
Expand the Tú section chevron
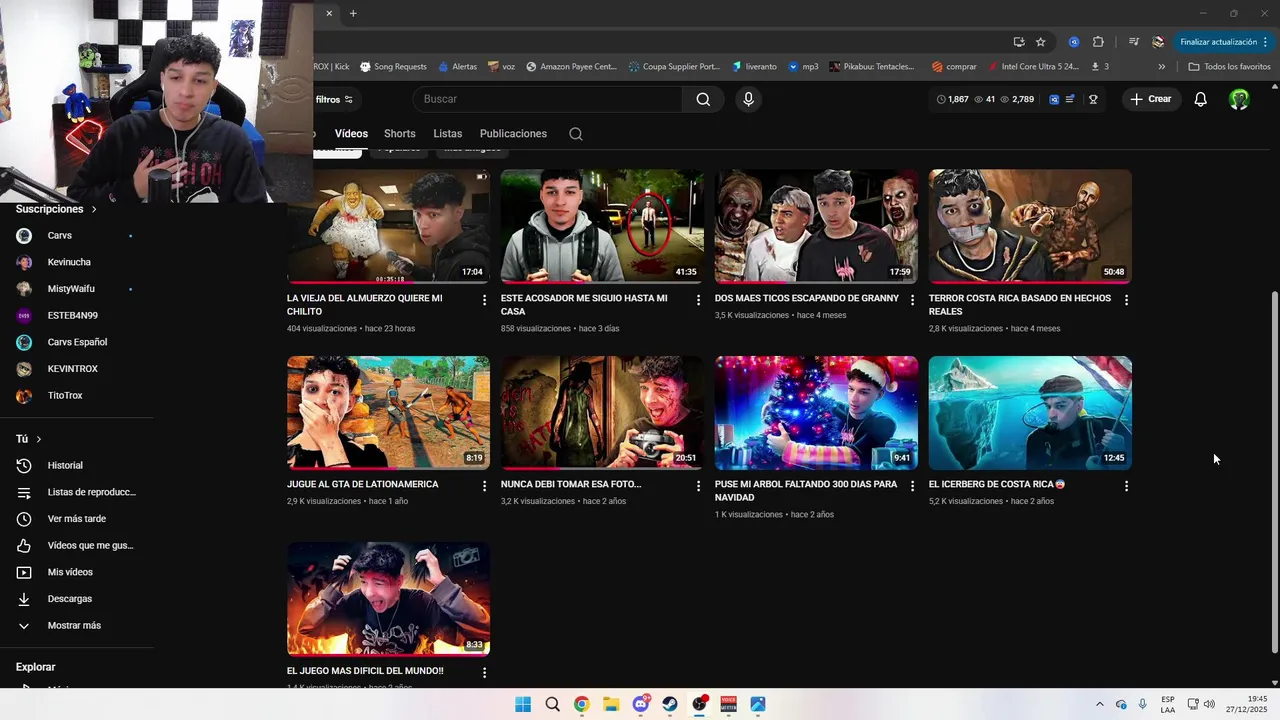pos(39,439)
